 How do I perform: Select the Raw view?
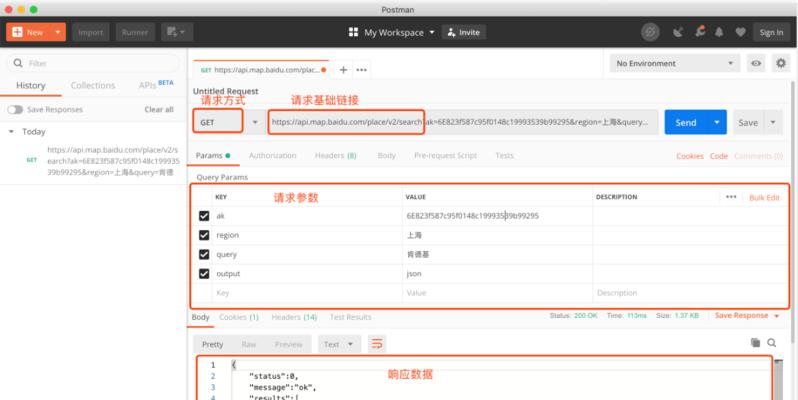(249, 345)
